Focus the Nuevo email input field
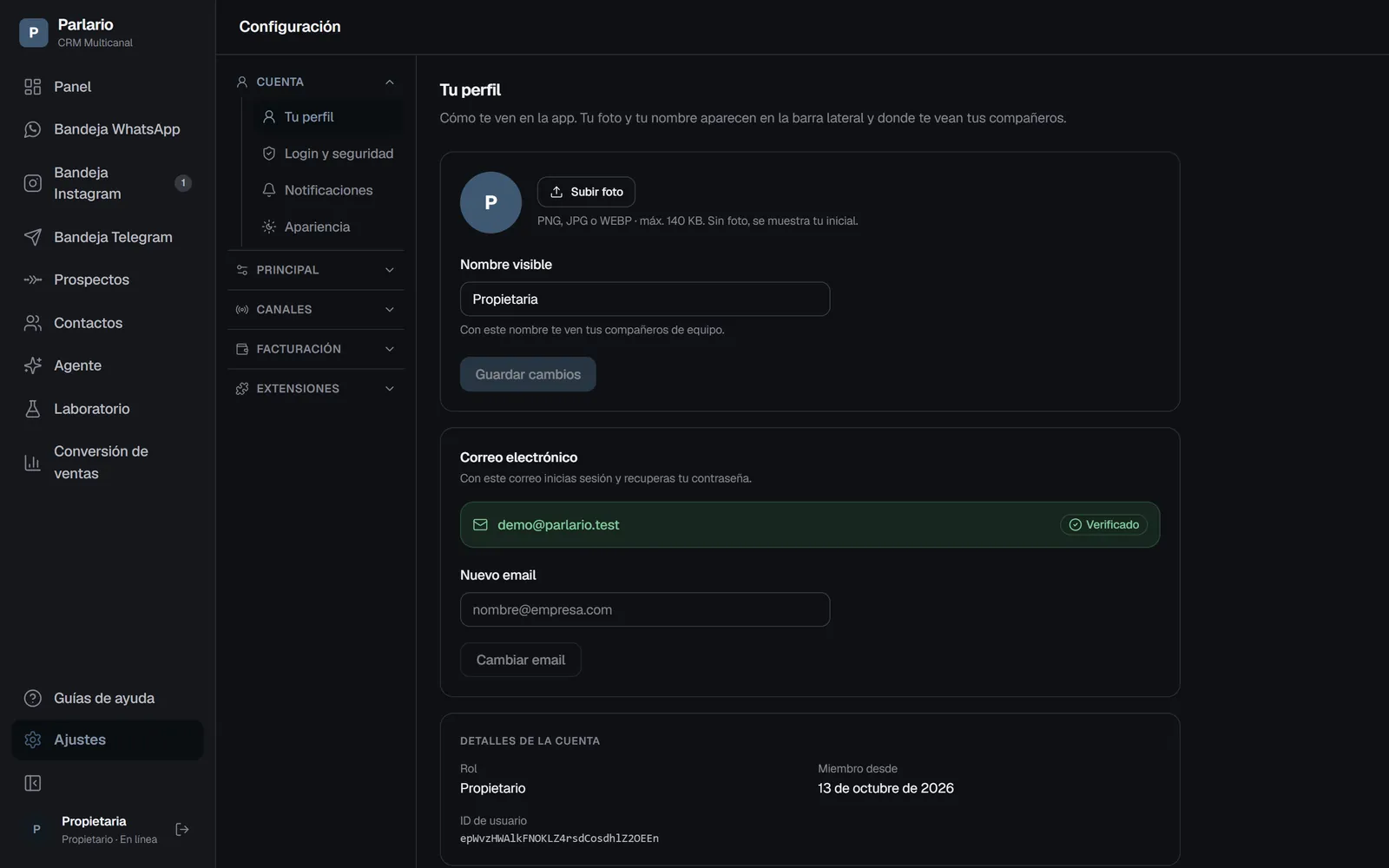Viewport: 1389px width, 868px height. coord(645,609)
